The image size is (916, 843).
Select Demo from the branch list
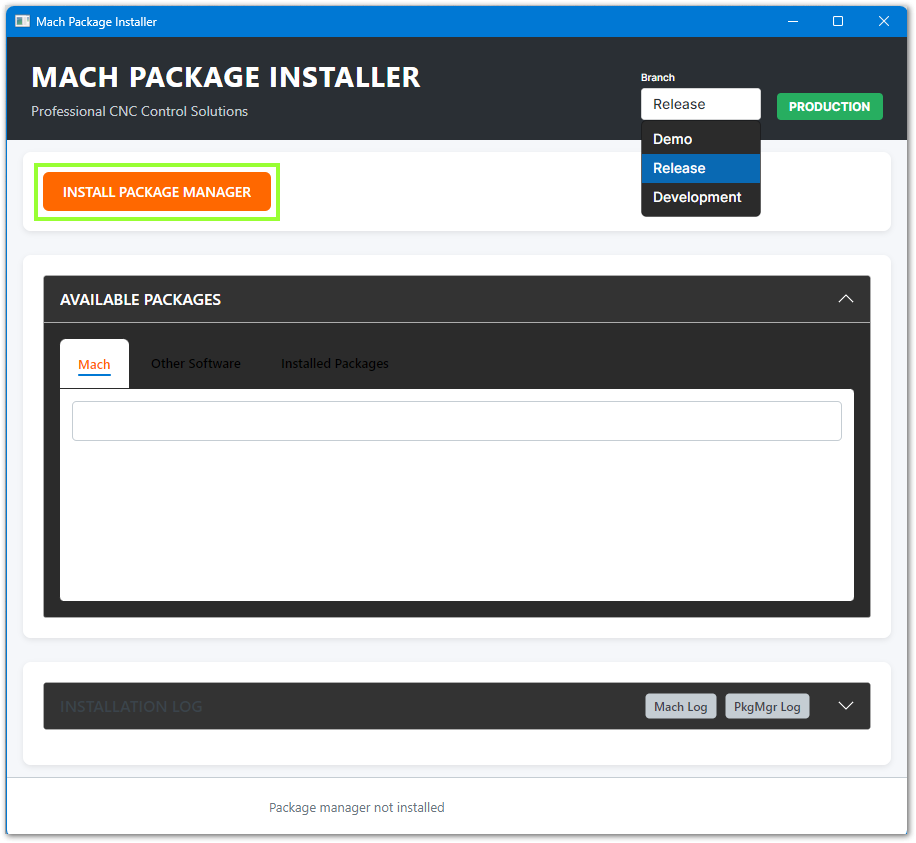tap(700, 139)
